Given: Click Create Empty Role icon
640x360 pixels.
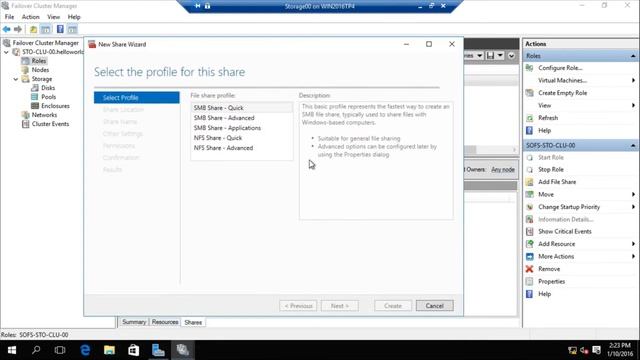Looking at the screenshot, I should pyautogui.click(x=529, y=93).
